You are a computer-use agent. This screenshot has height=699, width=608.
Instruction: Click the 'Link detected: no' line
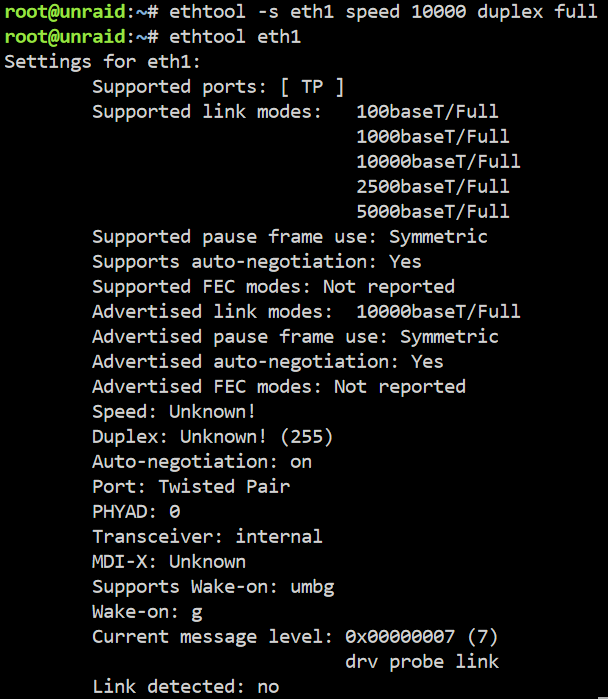click(185, 687)
